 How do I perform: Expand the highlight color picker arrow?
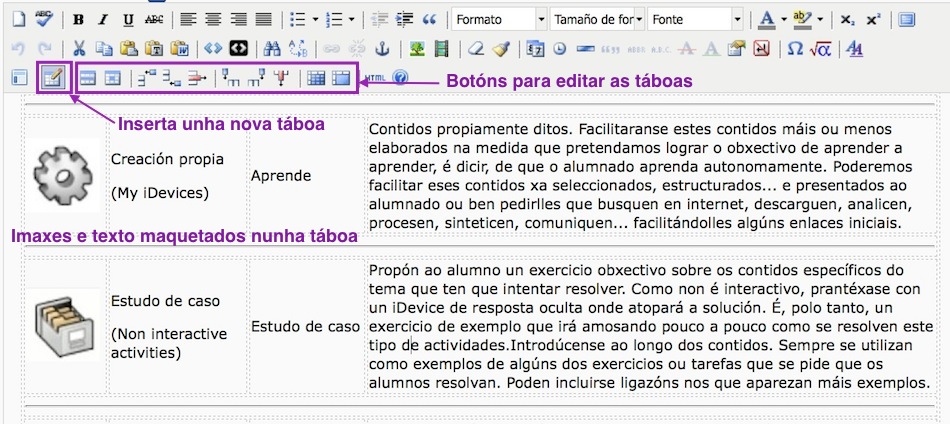pyautogui.click(x=820, y=19)
